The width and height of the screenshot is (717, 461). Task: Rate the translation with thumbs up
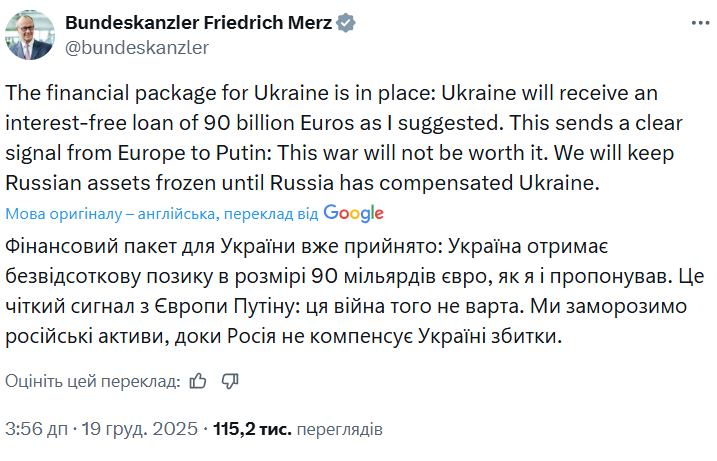(x=198, y=380)
